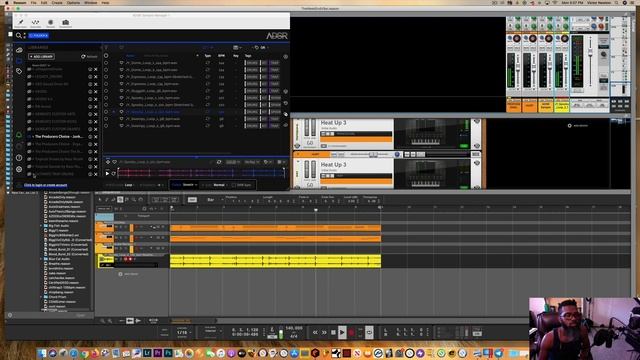Click the Add Library button
The width and height of the screenshot is (640, 360).
[41, 57]
